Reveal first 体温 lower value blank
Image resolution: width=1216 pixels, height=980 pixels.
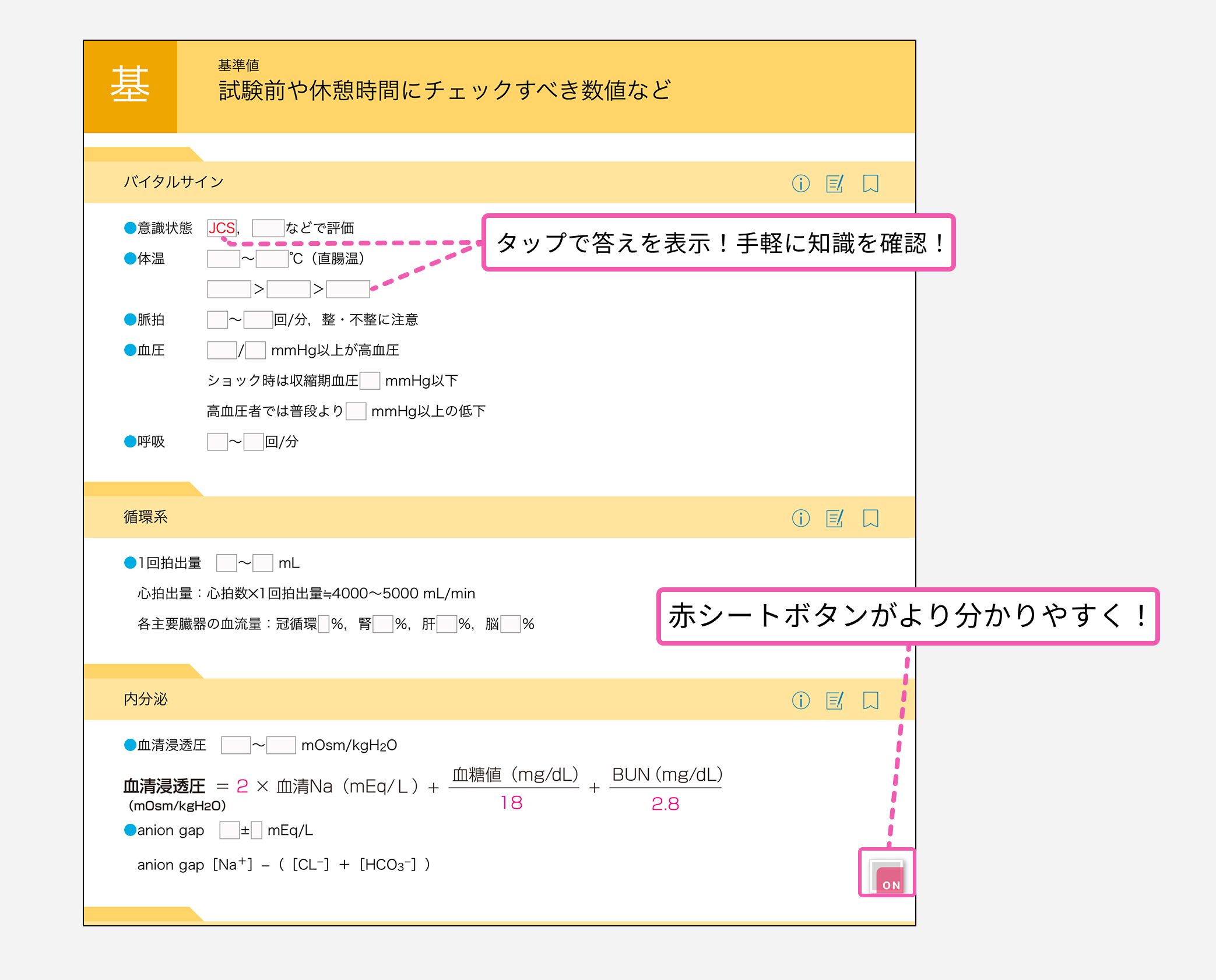pyautogui.click(x=223, y=259)
